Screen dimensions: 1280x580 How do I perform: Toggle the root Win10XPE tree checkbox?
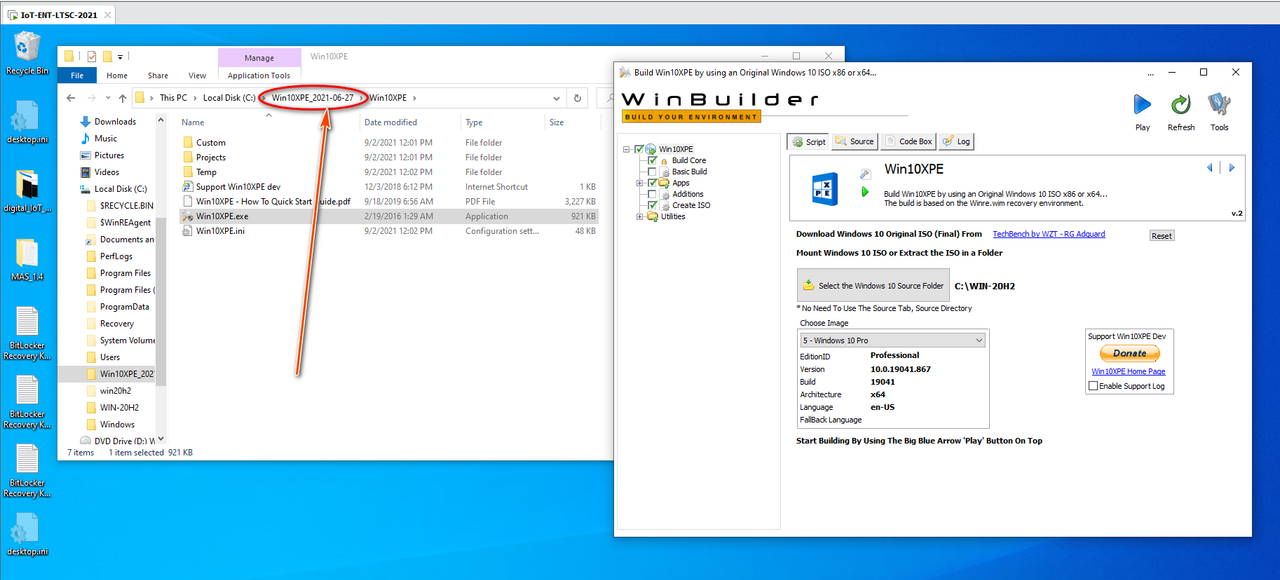point(639,149)
